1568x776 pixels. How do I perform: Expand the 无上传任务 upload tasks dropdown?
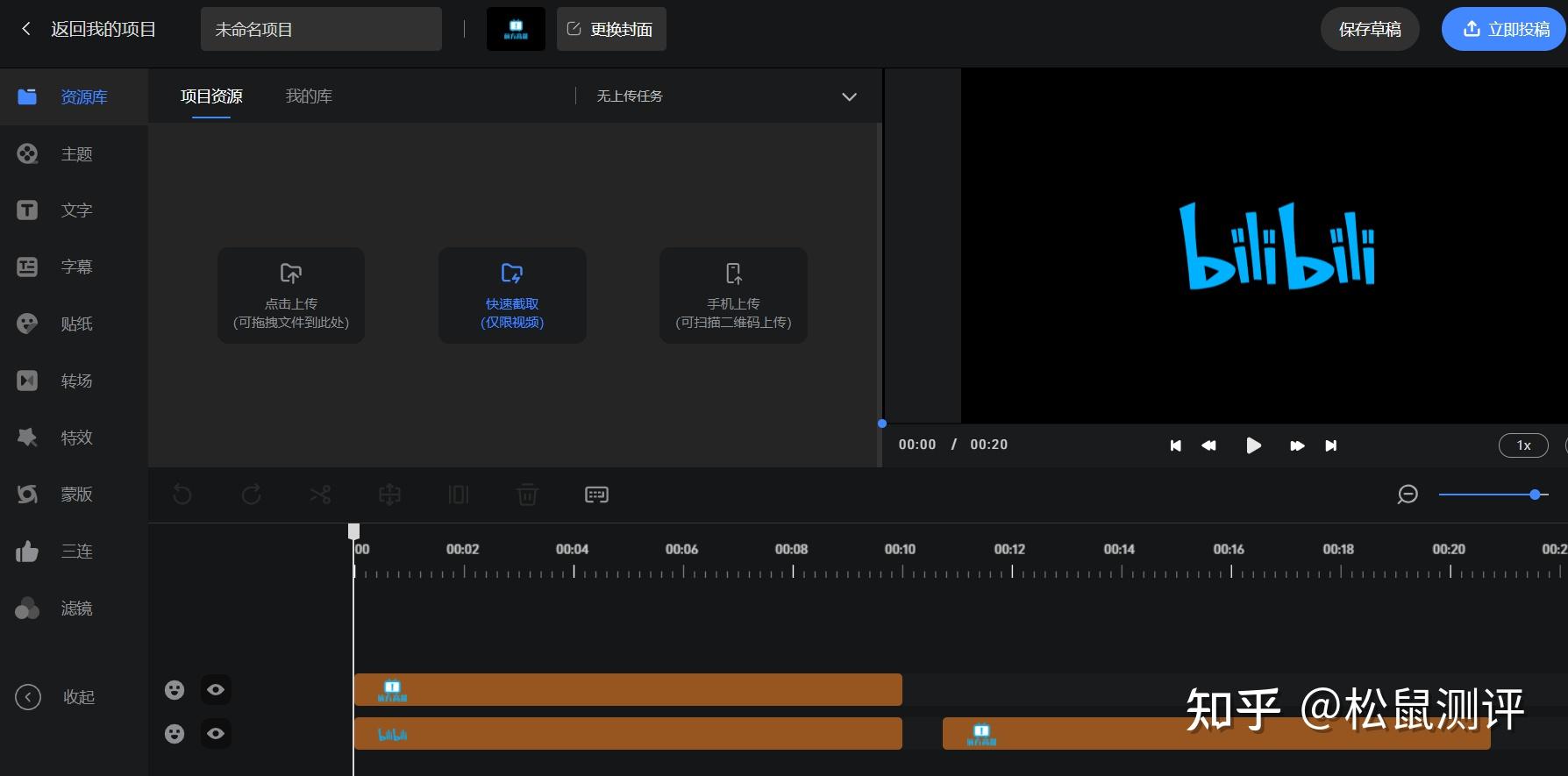click(x=849, y=96)
